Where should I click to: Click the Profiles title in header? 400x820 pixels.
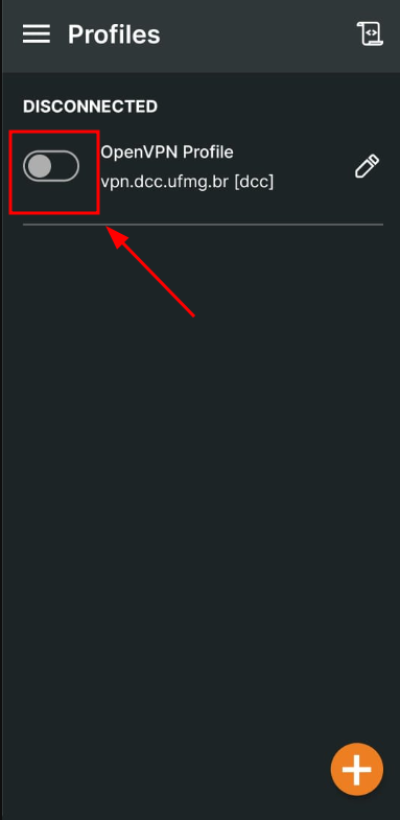(114, 35)
